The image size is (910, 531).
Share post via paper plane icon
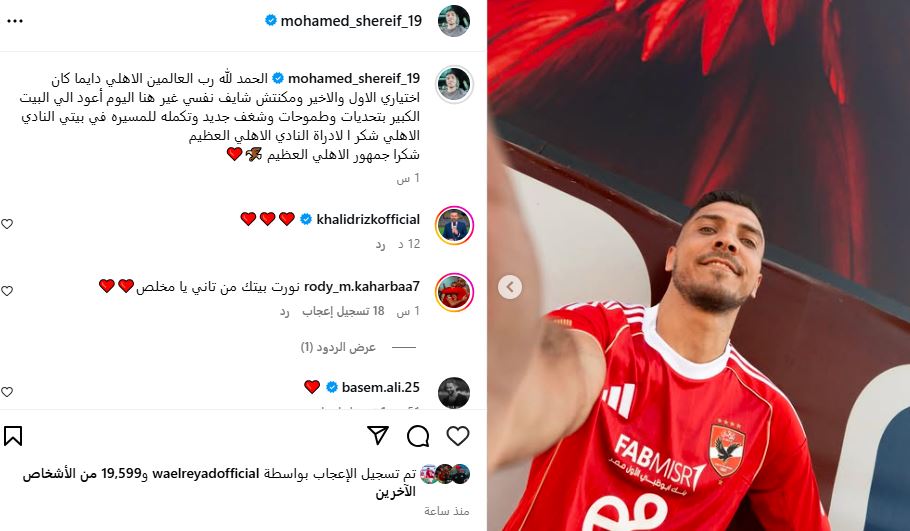coord(378,435)
